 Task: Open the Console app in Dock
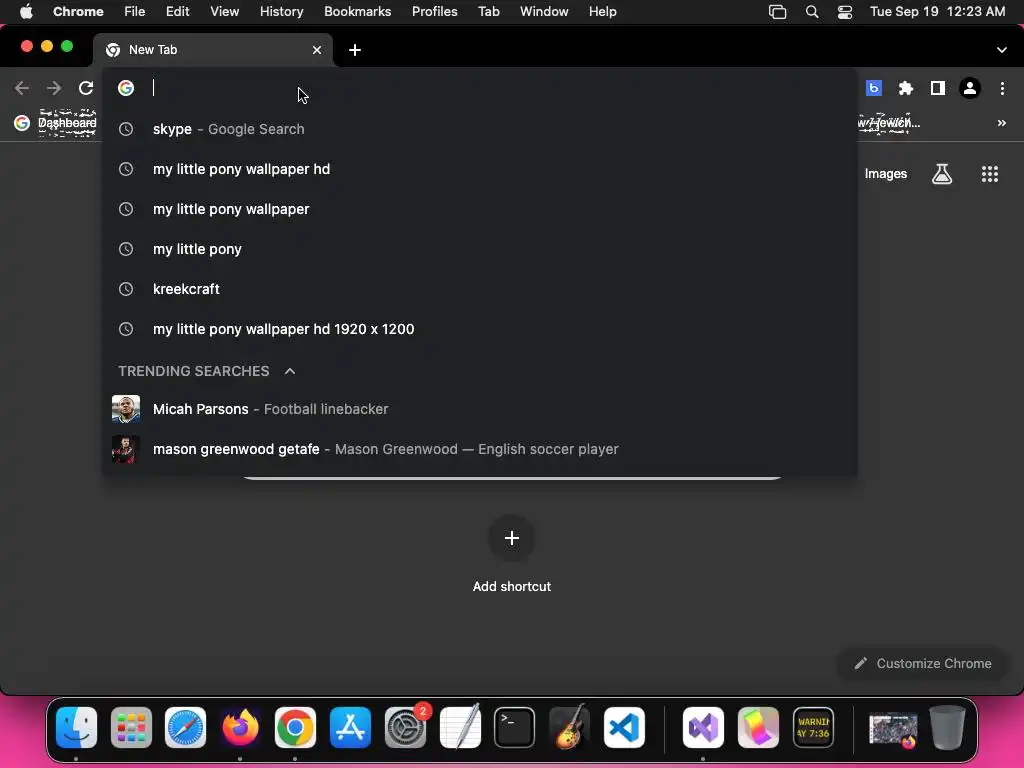pyautogui.click(x=813, y=727)
